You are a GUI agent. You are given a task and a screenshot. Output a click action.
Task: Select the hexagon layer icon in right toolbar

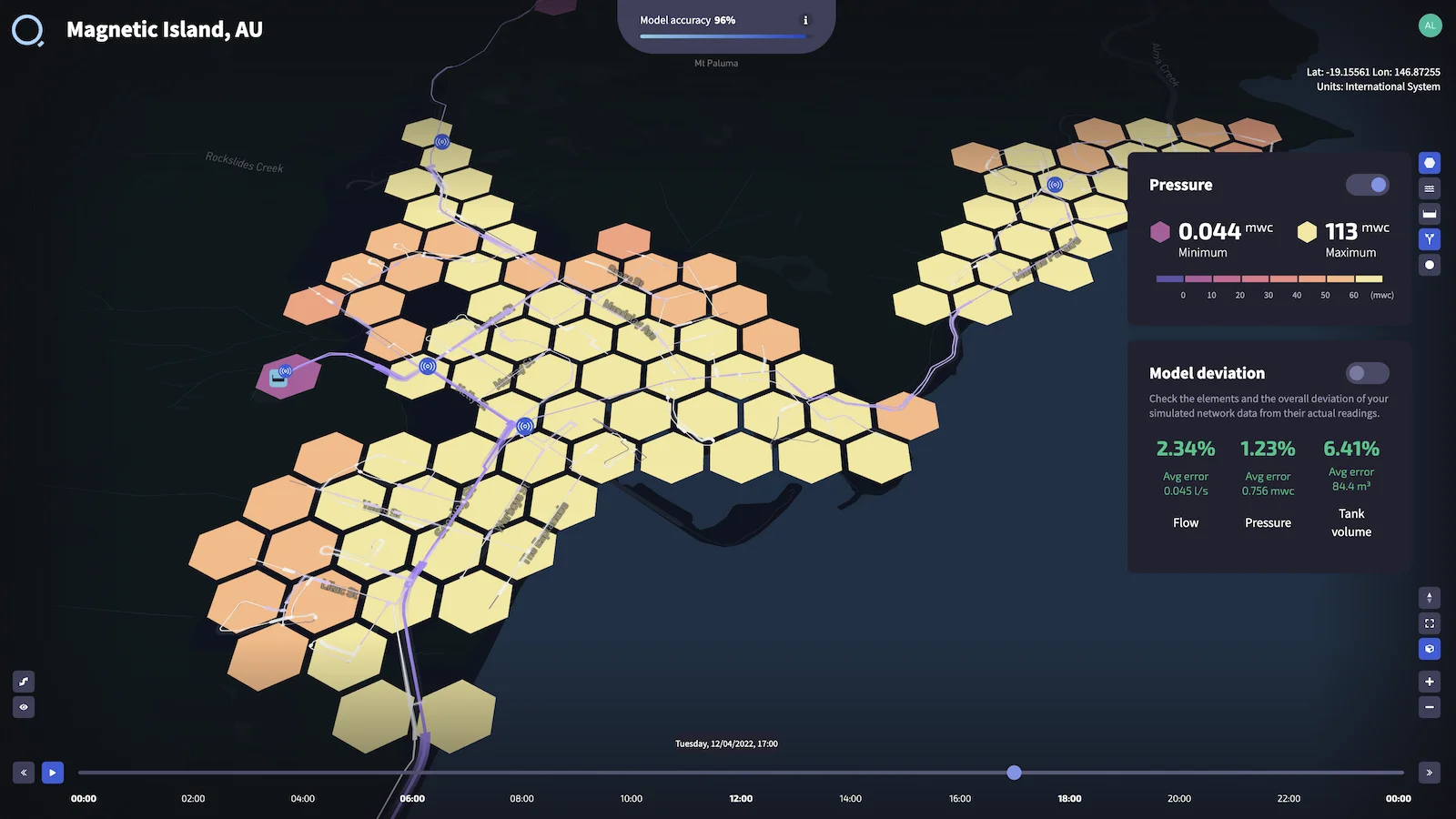(x=1430, y=163)
